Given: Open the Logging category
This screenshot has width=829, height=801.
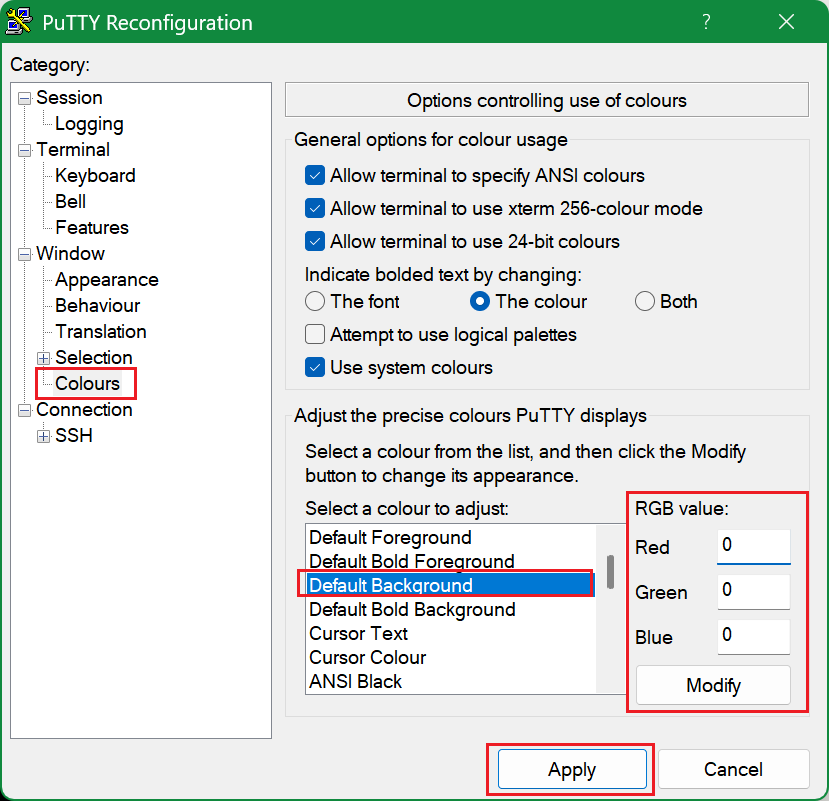Looking at the screenshot, I should click(x=89, y=124).
